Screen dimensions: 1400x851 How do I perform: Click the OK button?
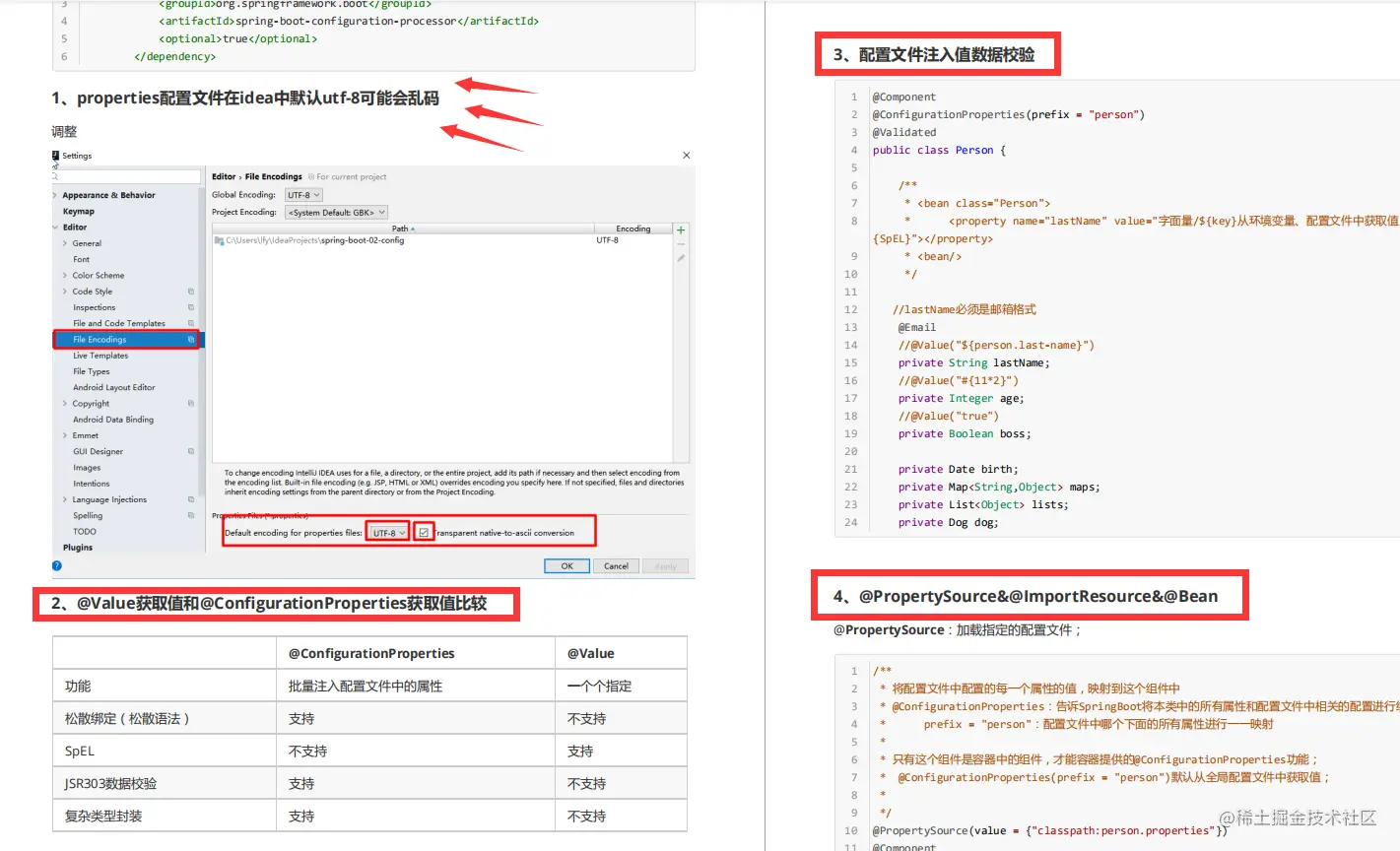(x=567, y=566)
